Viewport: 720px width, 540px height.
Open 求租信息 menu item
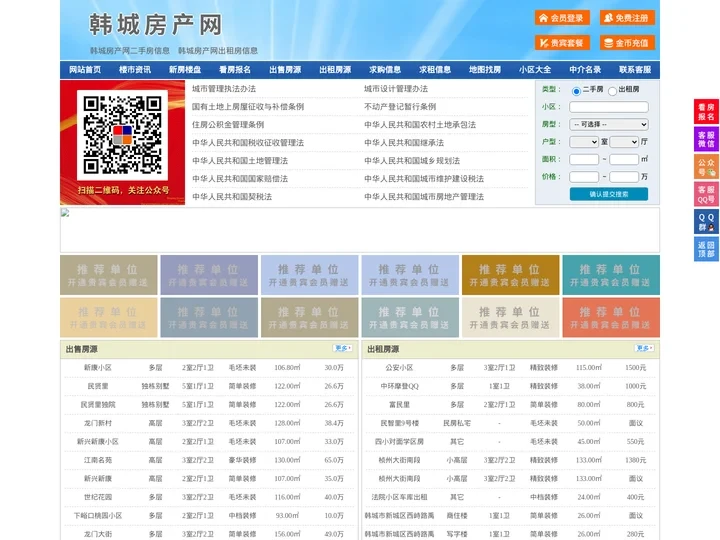[435, 70]
